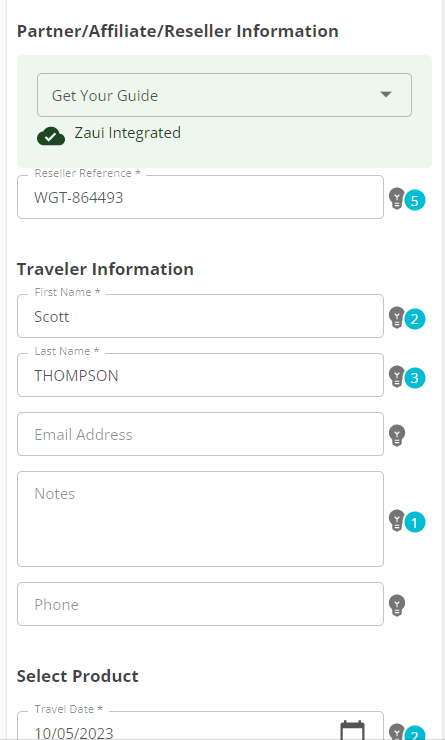Click into the First Name field
Screen dimensions: 445x740
(200, 316)
